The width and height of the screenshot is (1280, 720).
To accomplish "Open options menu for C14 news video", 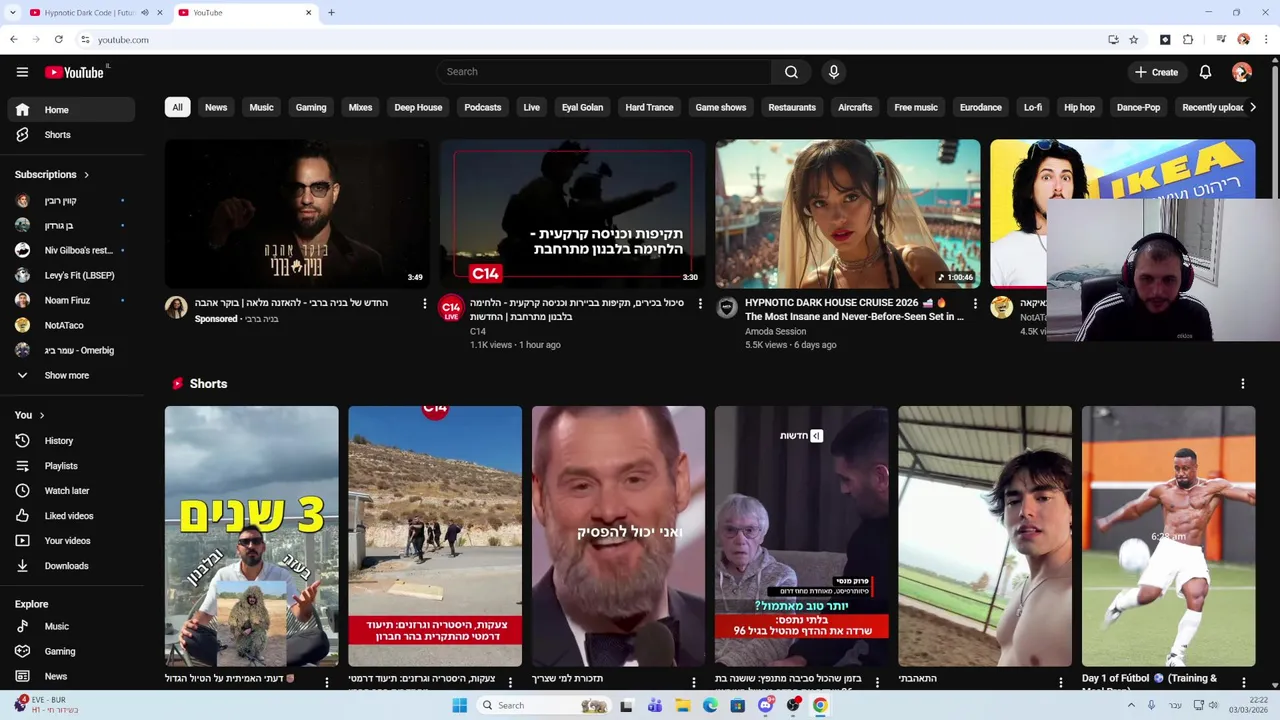I will click(700, 304).
